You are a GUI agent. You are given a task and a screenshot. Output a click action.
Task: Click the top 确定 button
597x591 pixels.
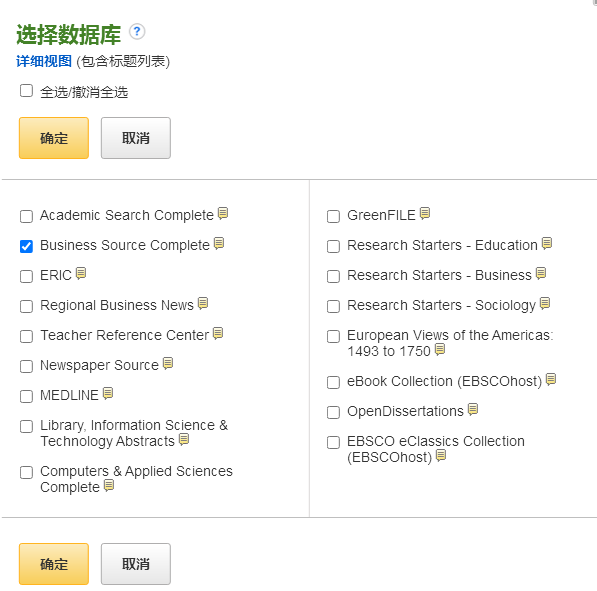coord(54,138)
